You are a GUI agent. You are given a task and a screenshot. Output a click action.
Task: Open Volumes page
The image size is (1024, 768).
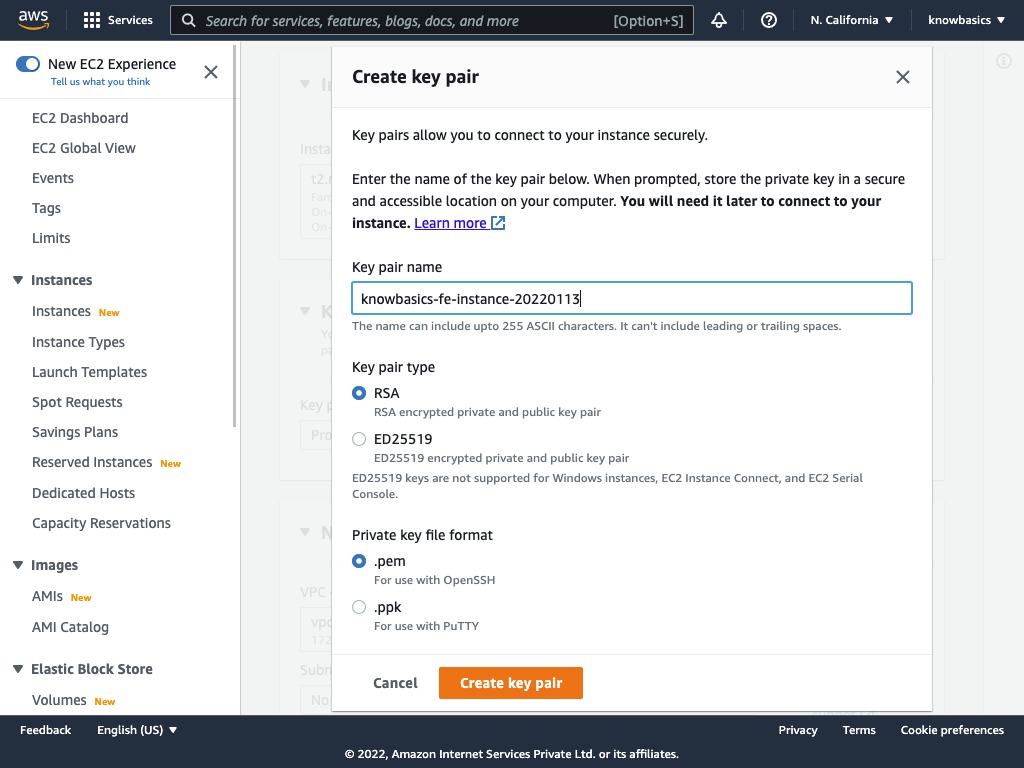point(59,700)
